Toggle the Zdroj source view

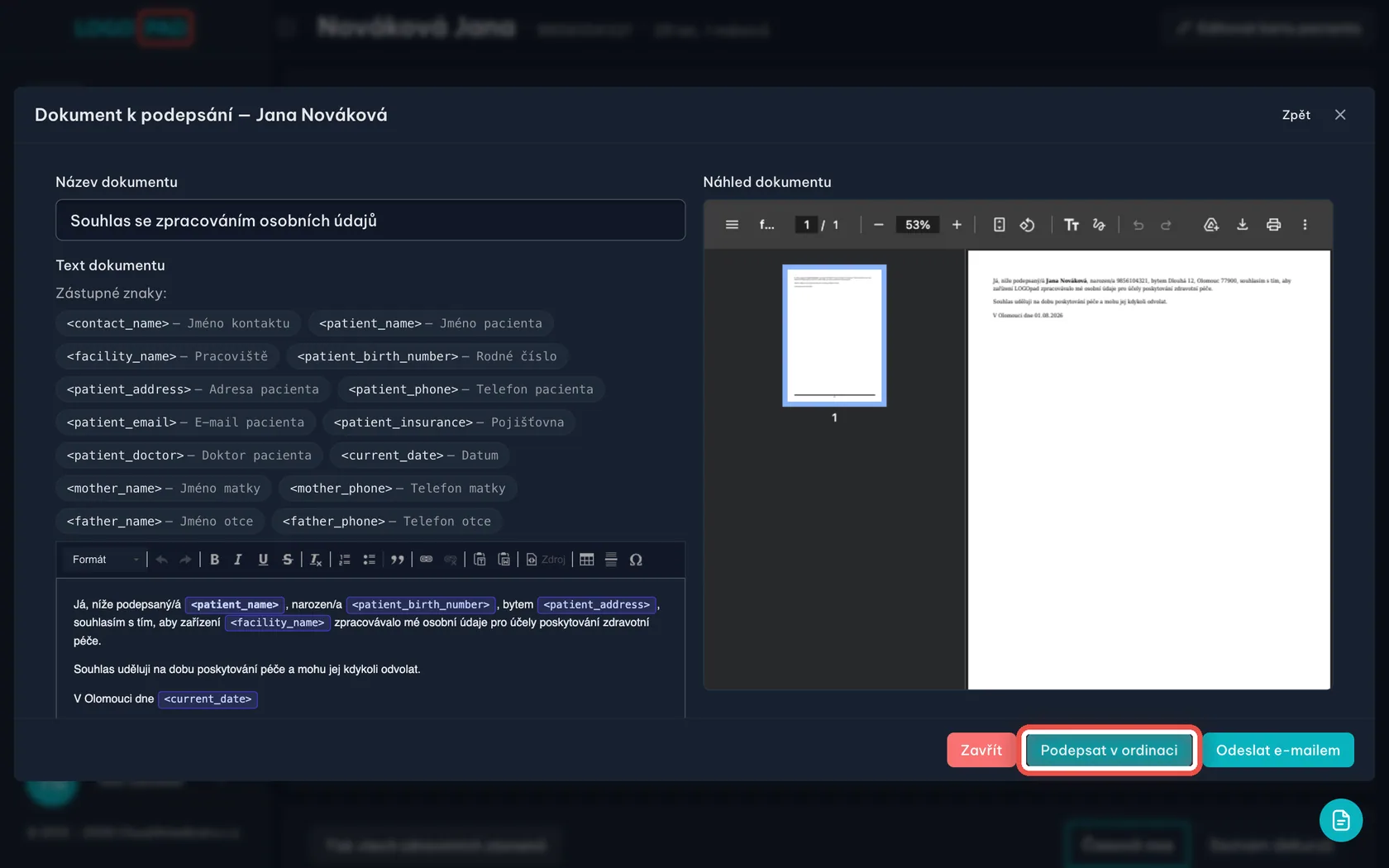(547, 560)
